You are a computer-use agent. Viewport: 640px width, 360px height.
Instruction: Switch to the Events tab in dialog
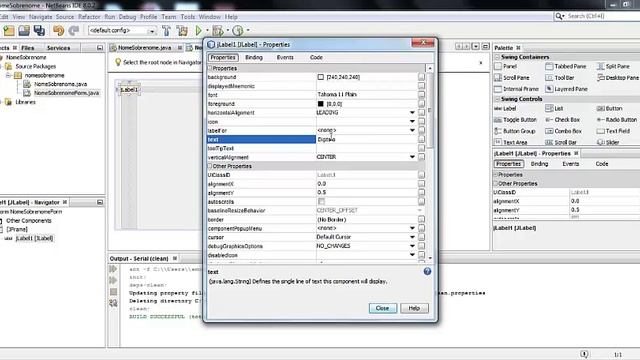tap(285, 58)
